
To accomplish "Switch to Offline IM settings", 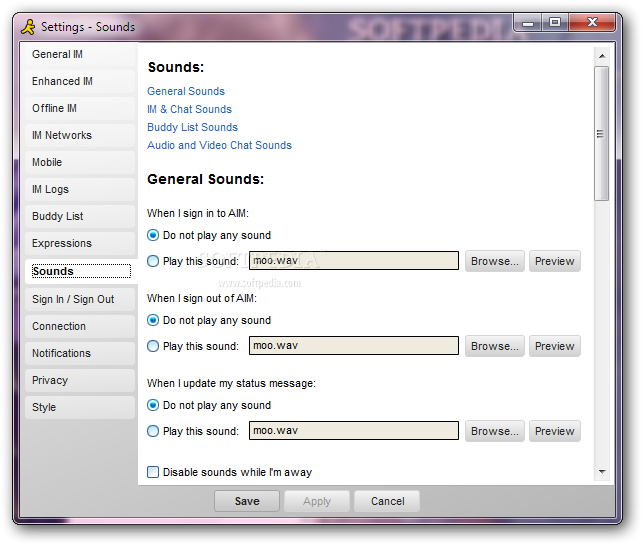I will tap(80, 109).
